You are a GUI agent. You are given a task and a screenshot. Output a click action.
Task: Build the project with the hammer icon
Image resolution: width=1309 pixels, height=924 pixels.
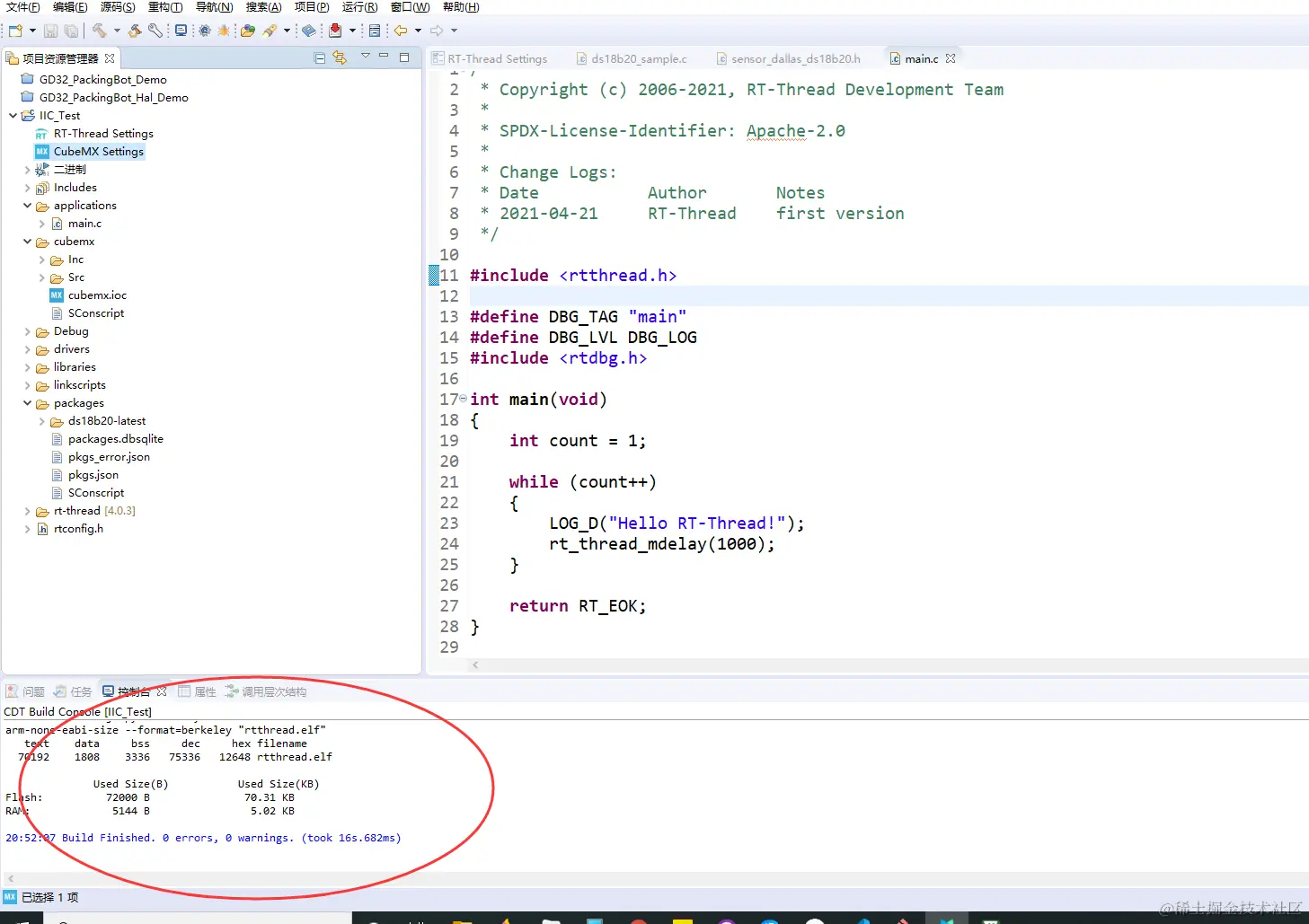(100, 31)
